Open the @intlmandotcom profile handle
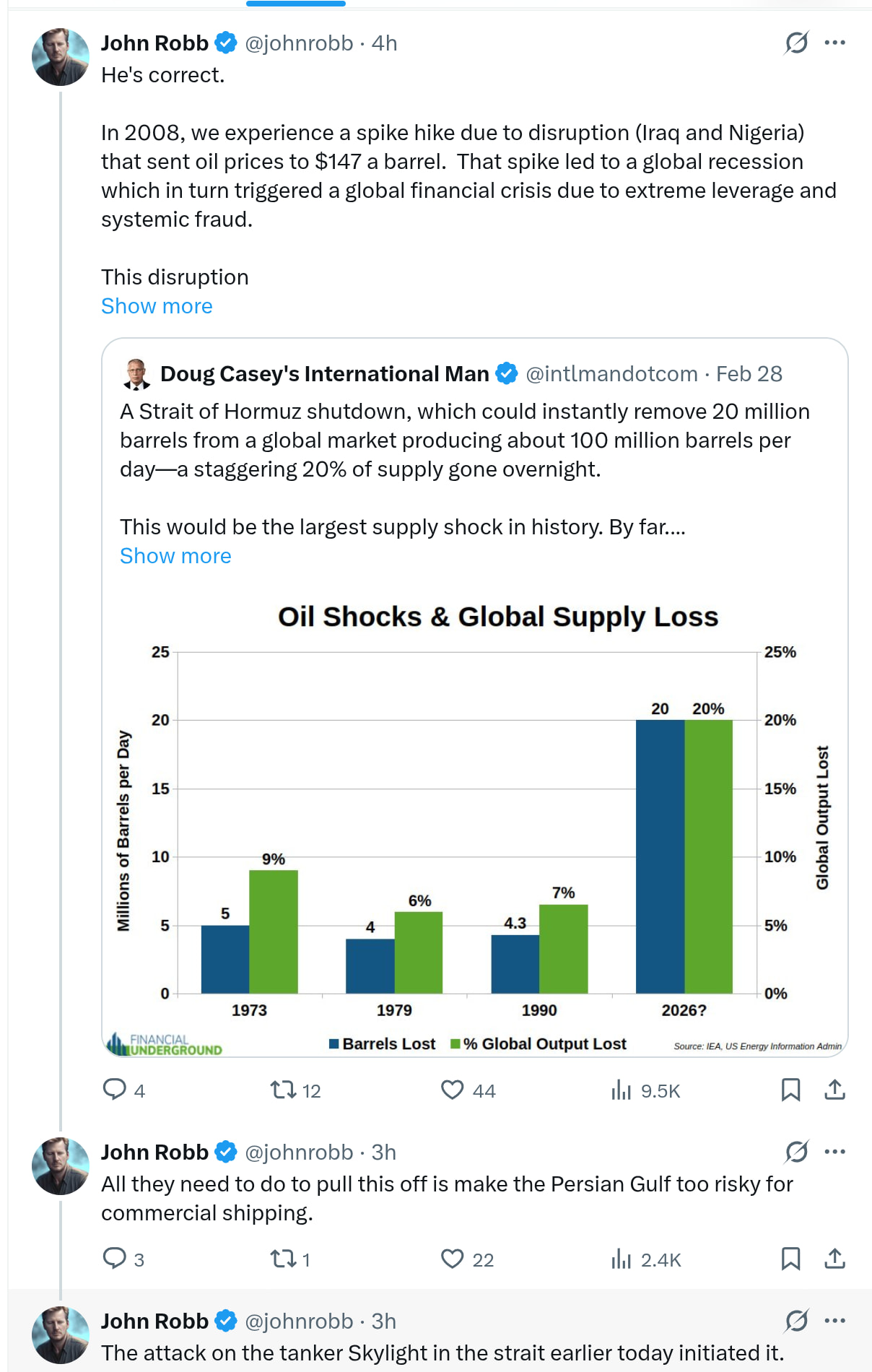Image resolution: width=872 pixels, height=1372 pixels. pyautogui.click(x=611, y=374)
